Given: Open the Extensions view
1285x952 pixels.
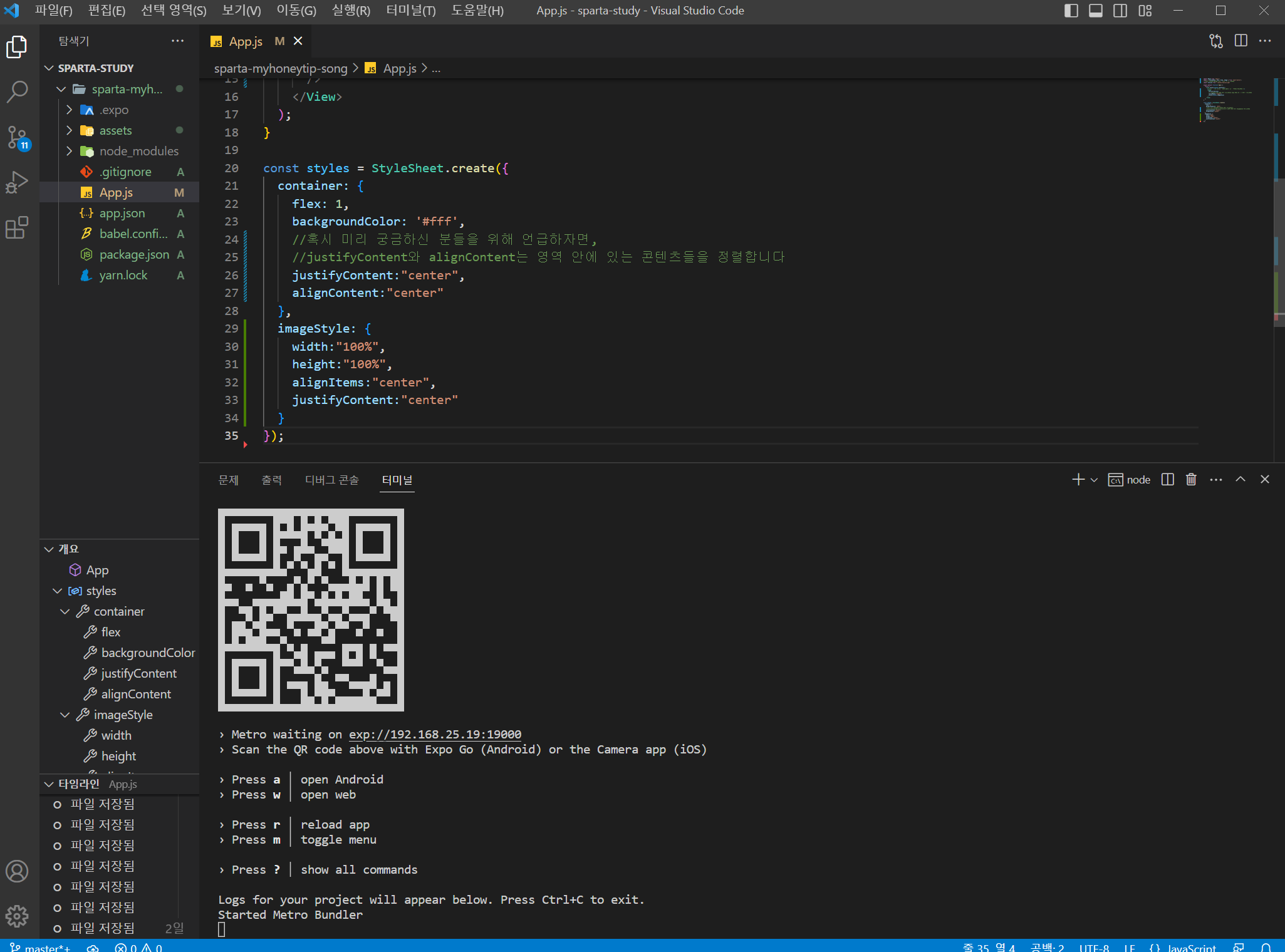Looking at the screenshot, I should pyautogui.click(x=17, y=227).
